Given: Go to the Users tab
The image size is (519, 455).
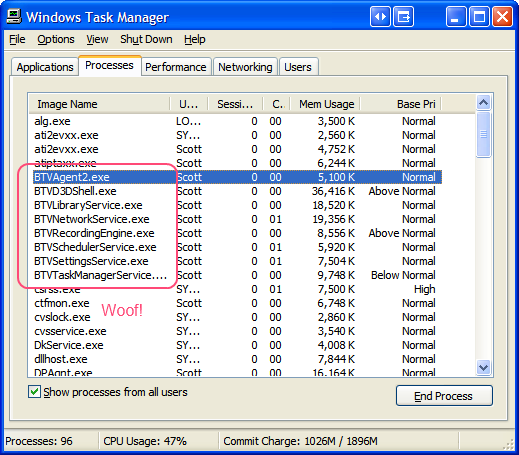Looking at the screenshot, I should (298, 67).
